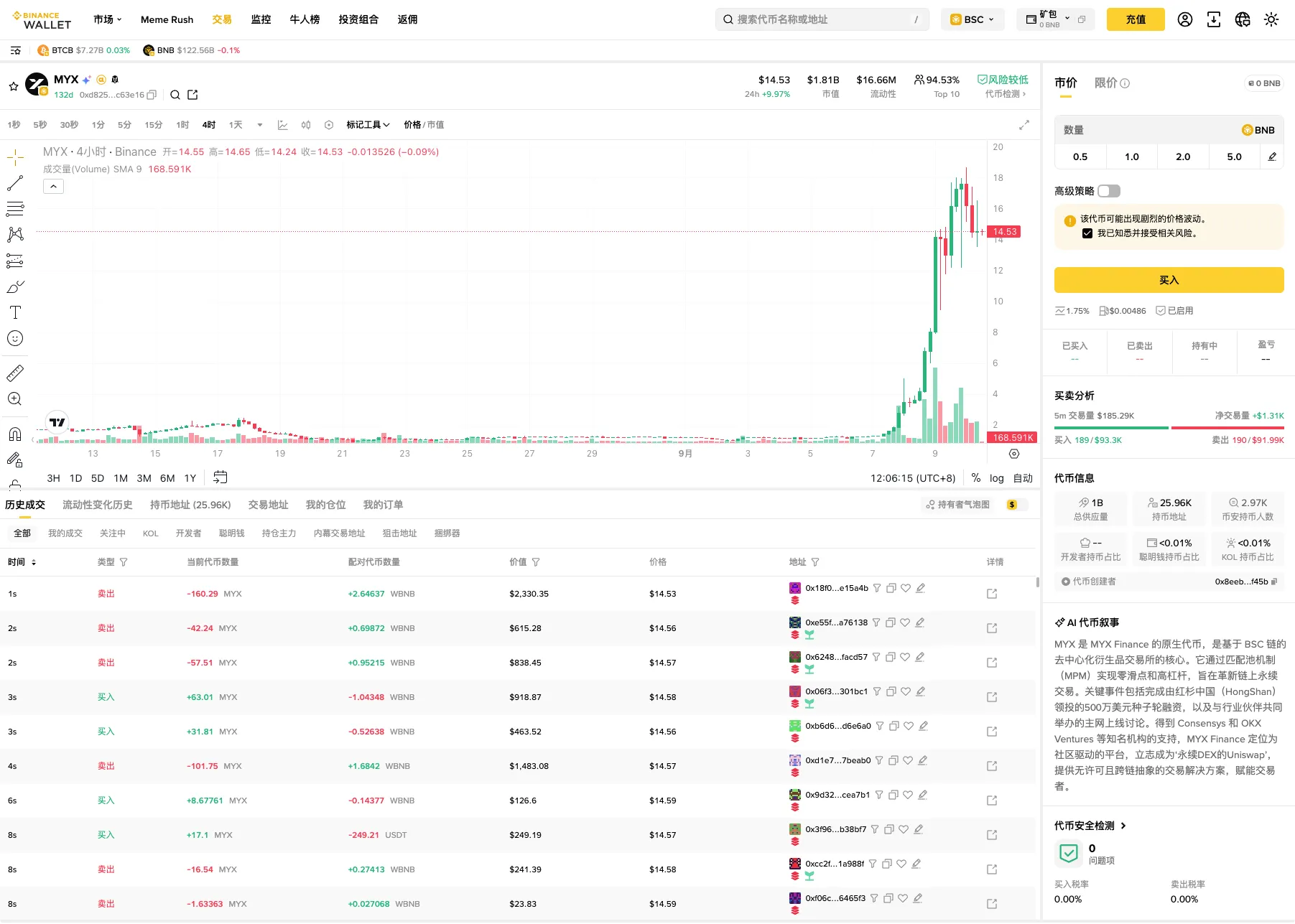Go to the 监控 menu item
1295x924 pixels.
(x=261, y=19)
